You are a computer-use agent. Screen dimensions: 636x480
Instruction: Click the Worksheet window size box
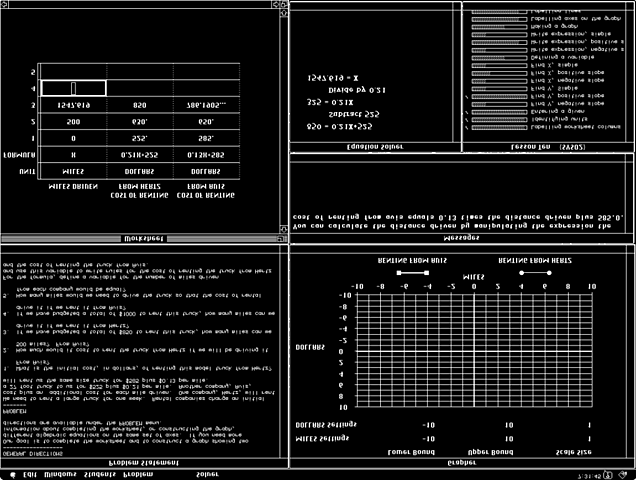click(x=284, y=4)
